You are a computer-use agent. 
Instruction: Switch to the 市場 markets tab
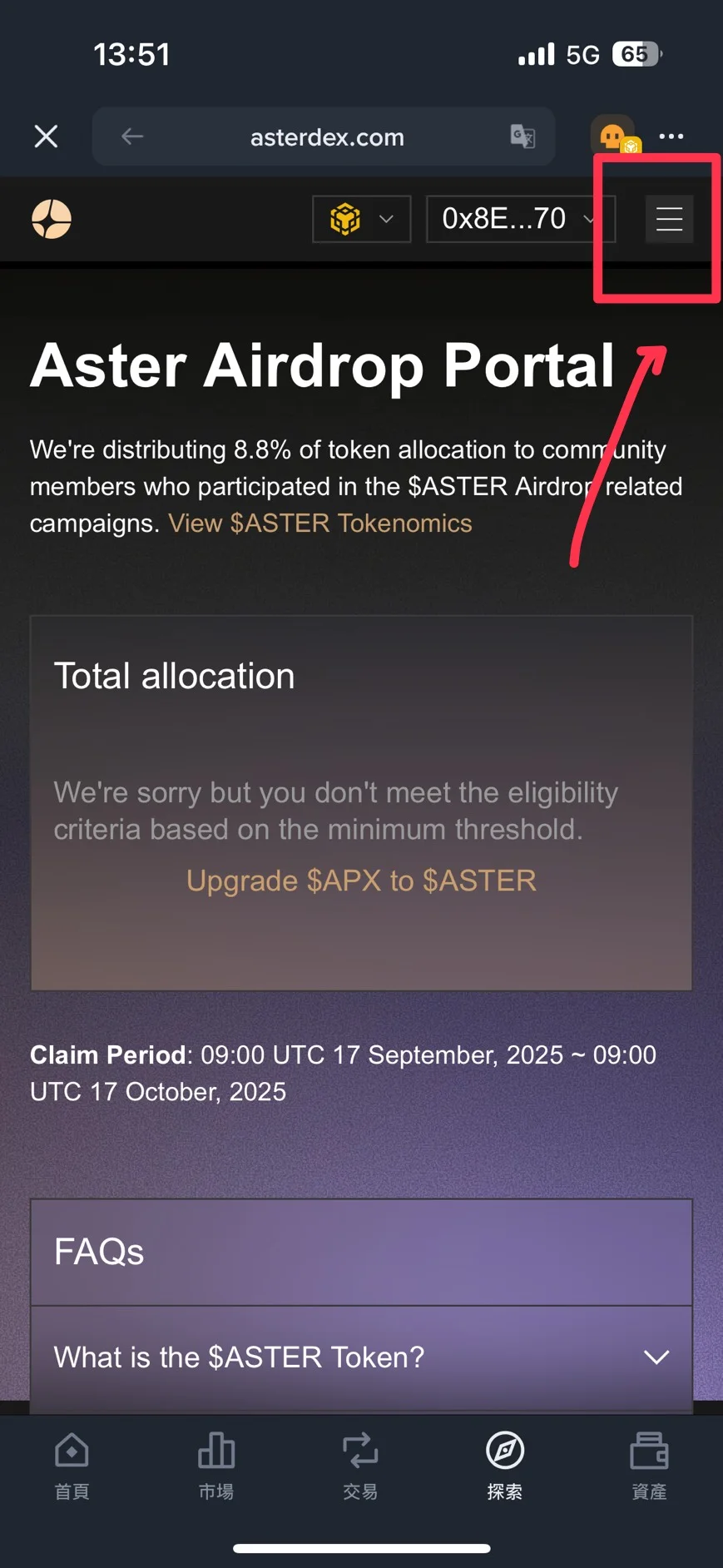pos(216,1466)
